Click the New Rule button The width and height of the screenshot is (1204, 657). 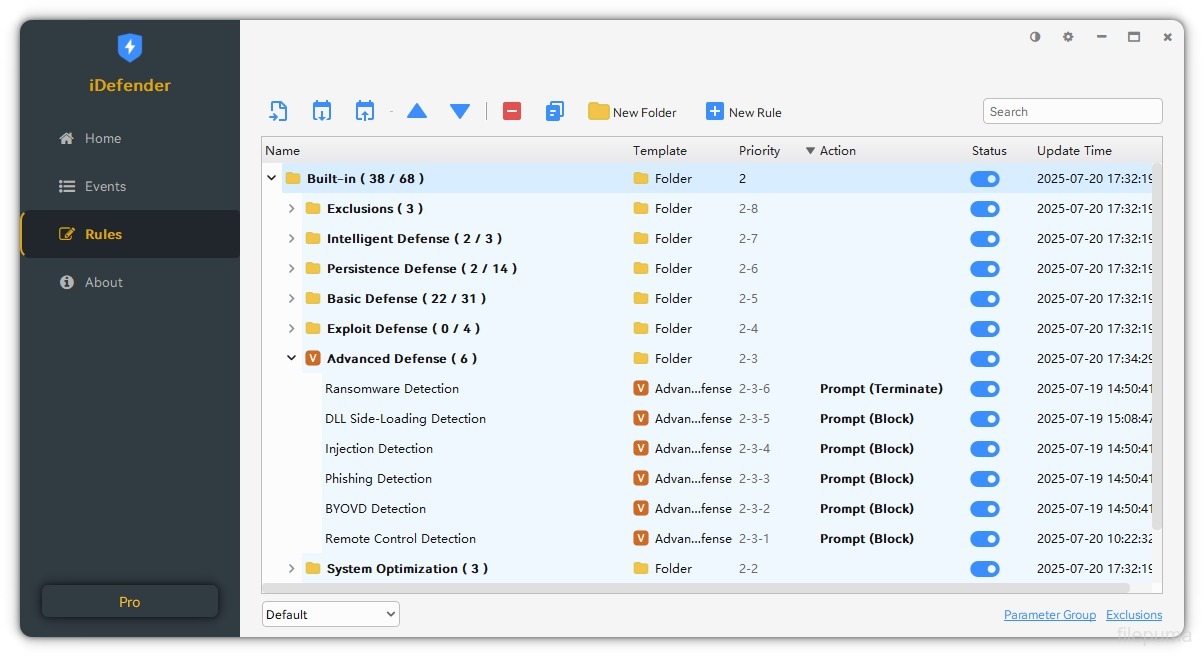(743, 111)
